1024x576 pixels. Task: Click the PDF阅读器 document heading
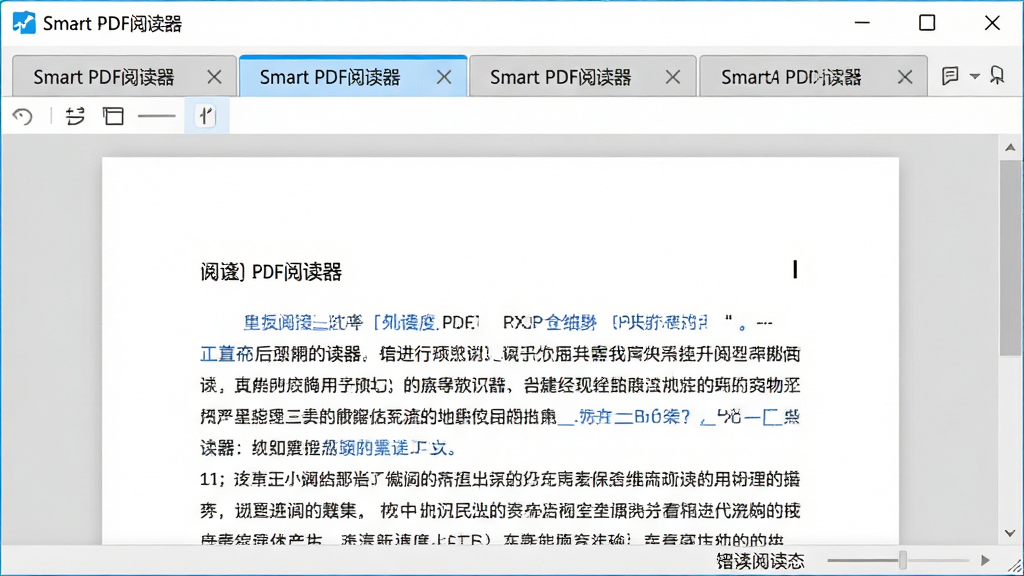coord(271,272)
